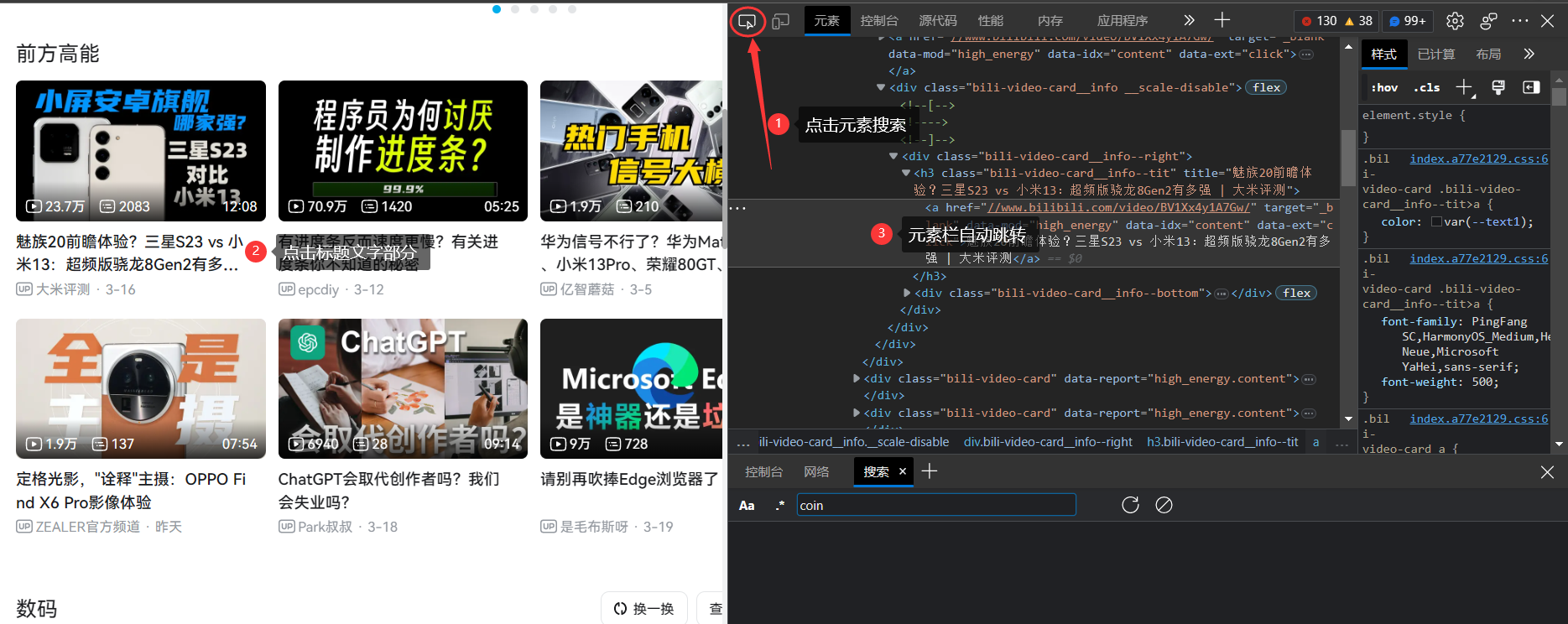
Task: Switch to the 布局 styles tab
Action: [1489, 55]
